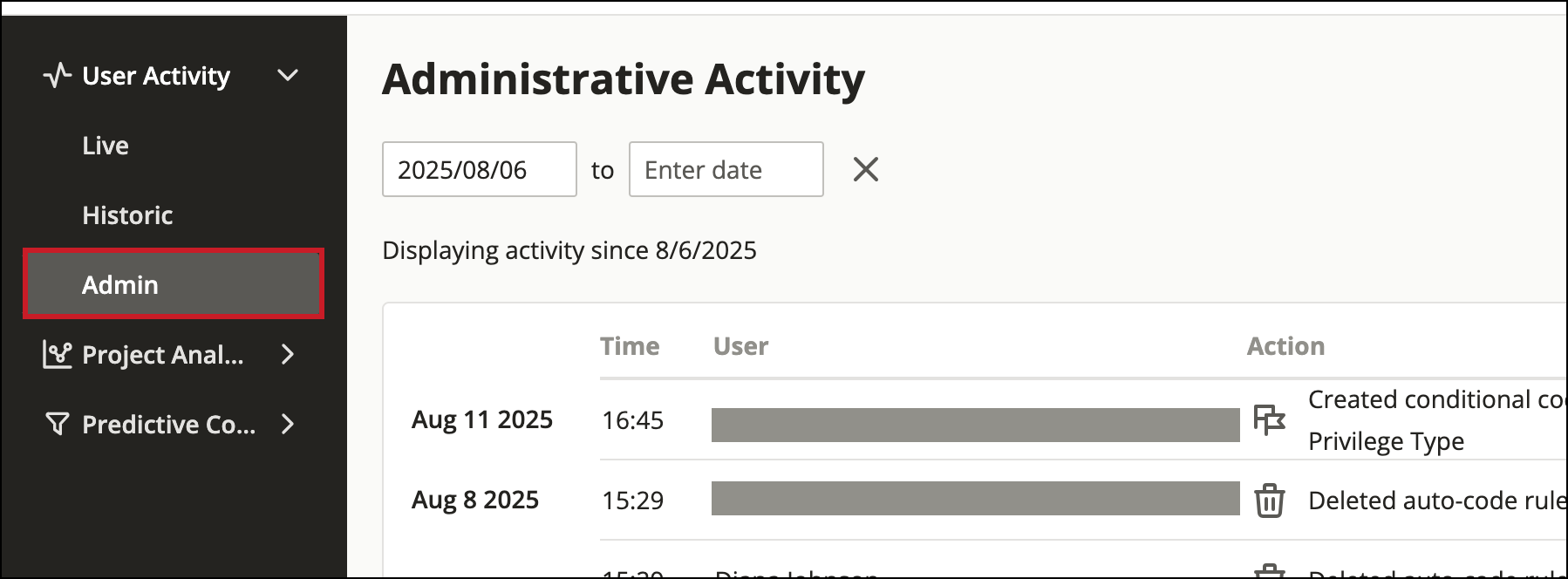Select the Admin sidebar item
The image size is (1568, 579).
point(174,284)
